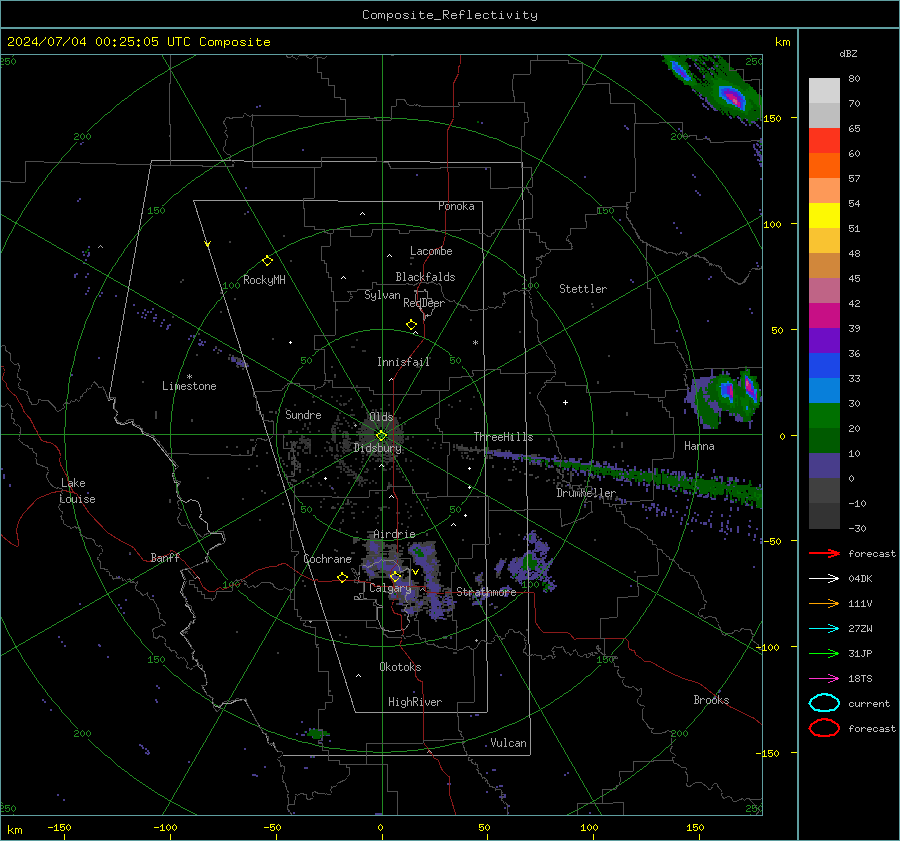The height and width of the screenshot is (841, 900).
Task: Click the magenta swatch in dBZ legend
Action: pos(824,316)
